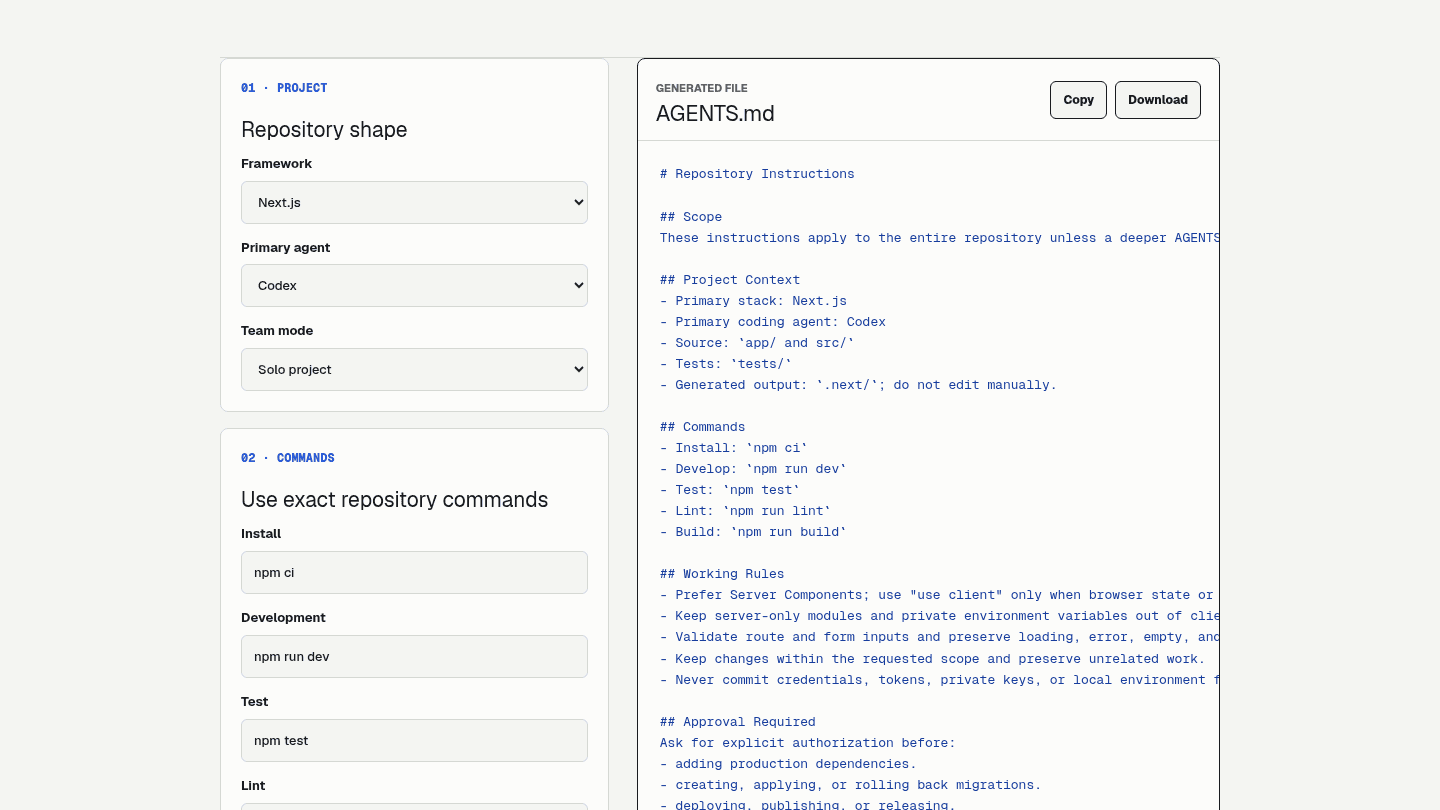Click the 'Use exact repository commands' heading
Viewport: 1440px width, 810px height.
[x=395, y=500]
